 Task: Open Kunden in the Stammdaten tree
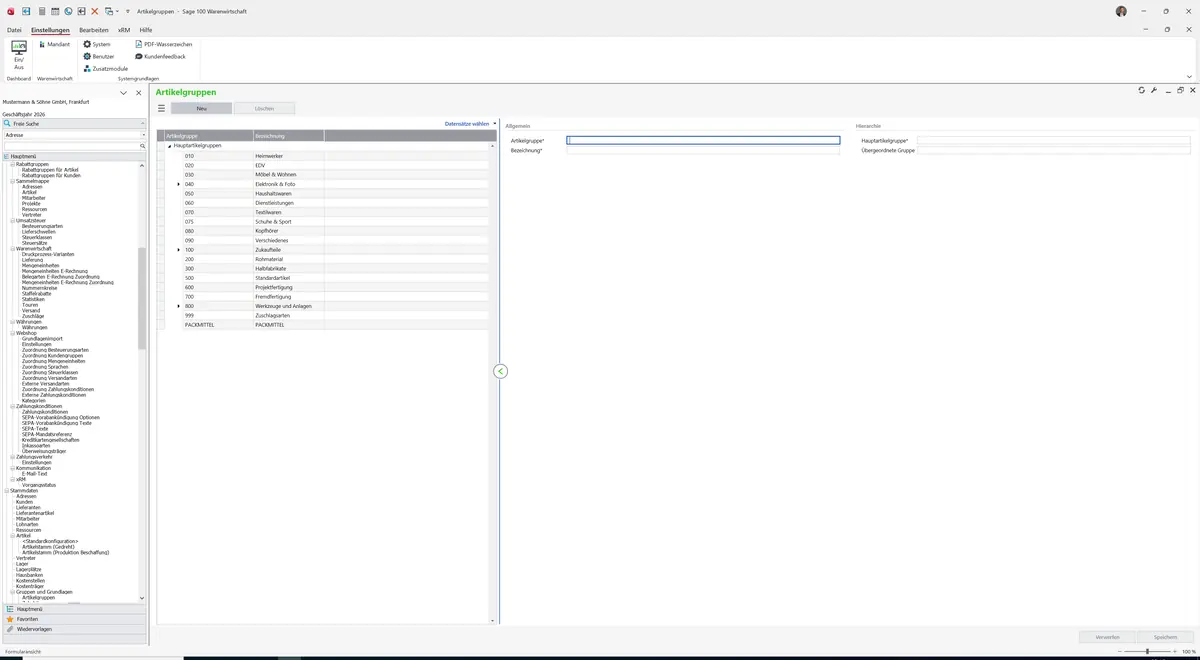pyautogui.click(x=24, y=502)
